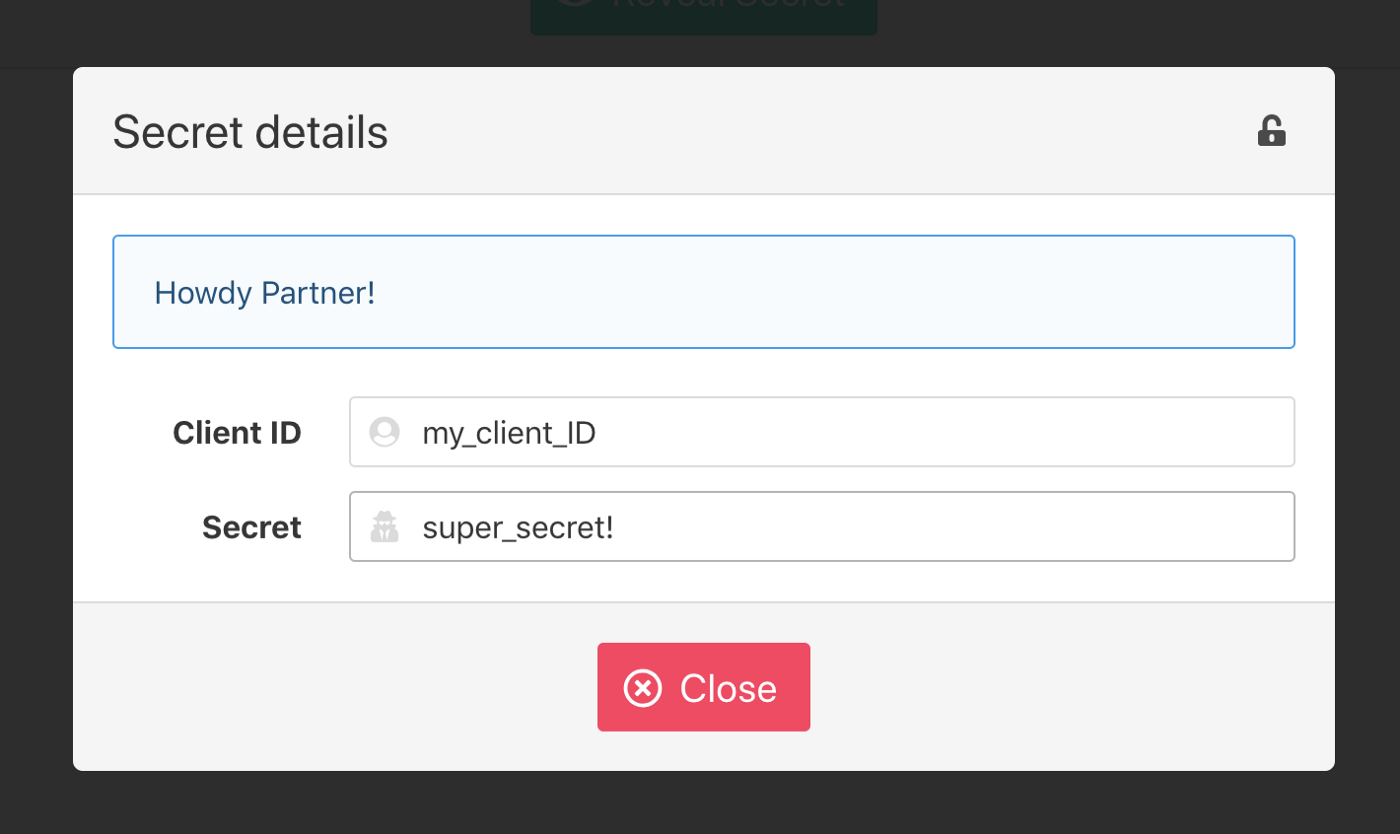Click the Howdy Partner! notification box
Screen dimensions: 1400x834
704,292
